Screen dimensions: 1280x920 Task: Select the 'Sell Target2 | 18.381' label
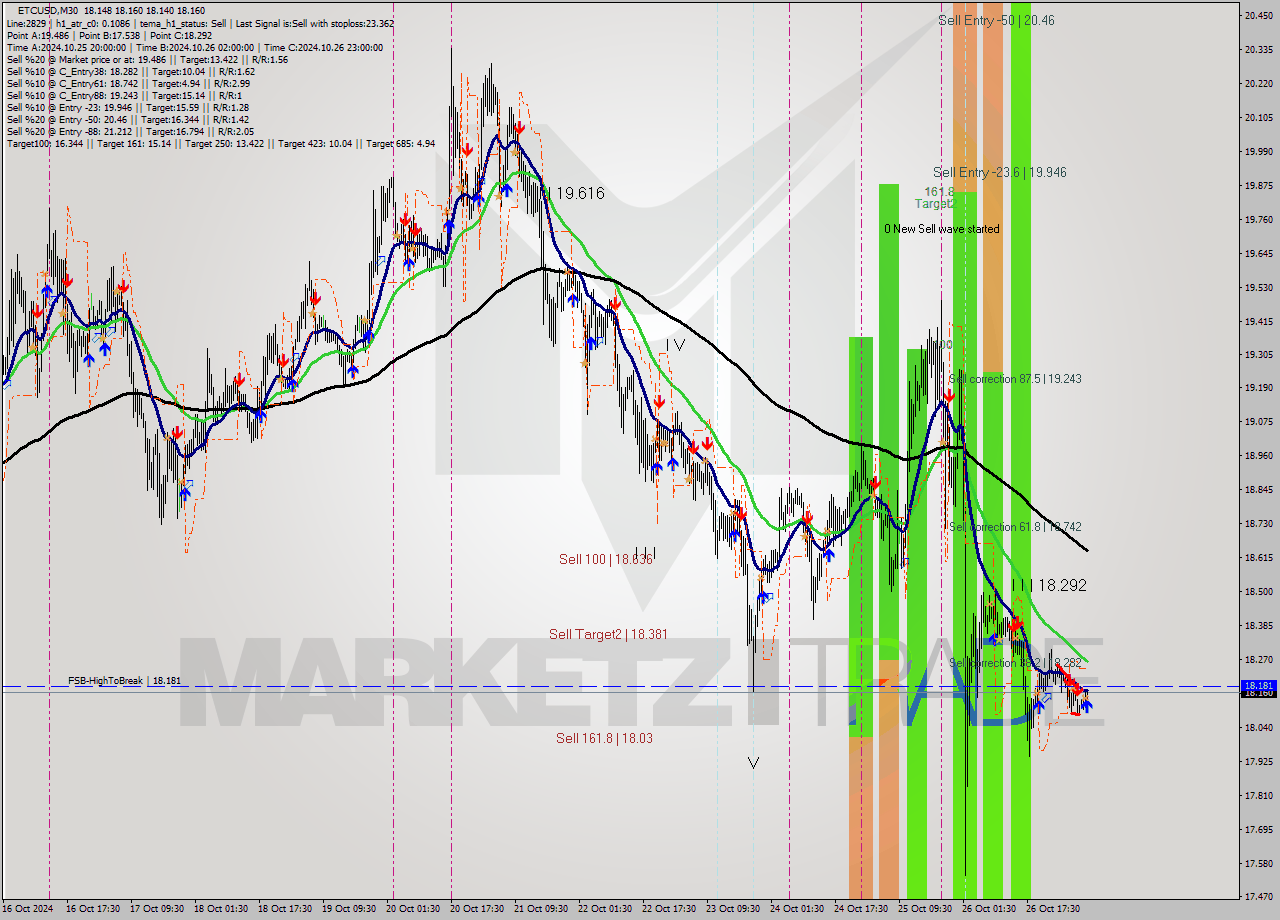point(608,634)
